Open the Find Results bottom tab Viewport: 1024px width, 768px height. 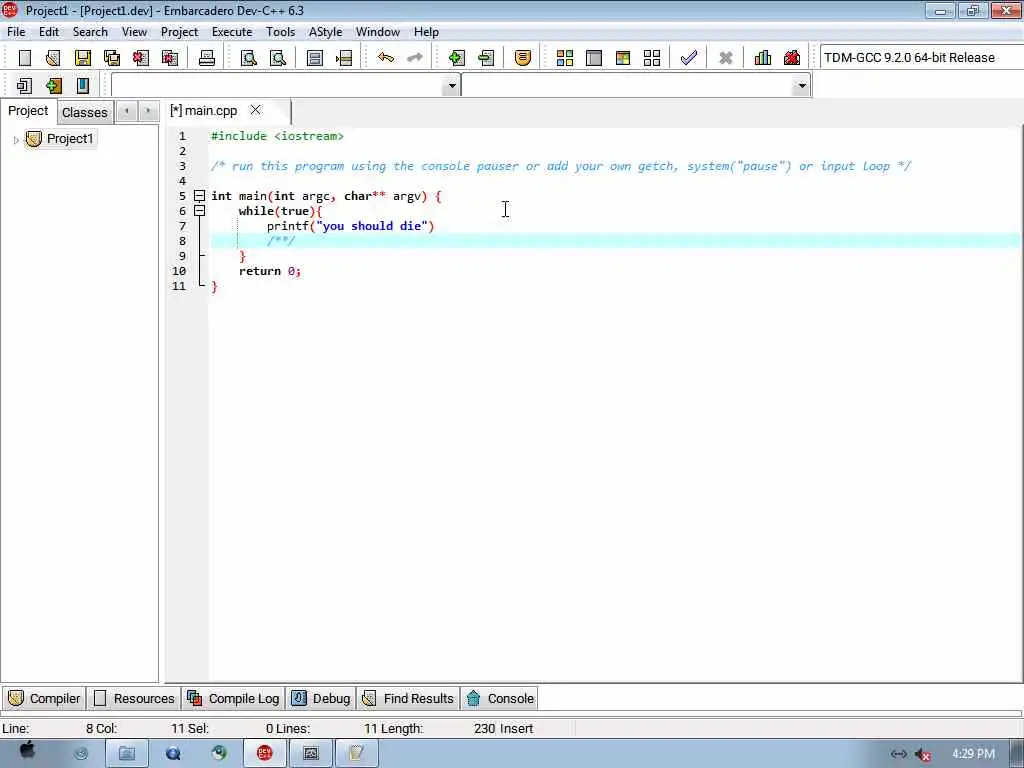pyautogui.click(x=408, y=699)
